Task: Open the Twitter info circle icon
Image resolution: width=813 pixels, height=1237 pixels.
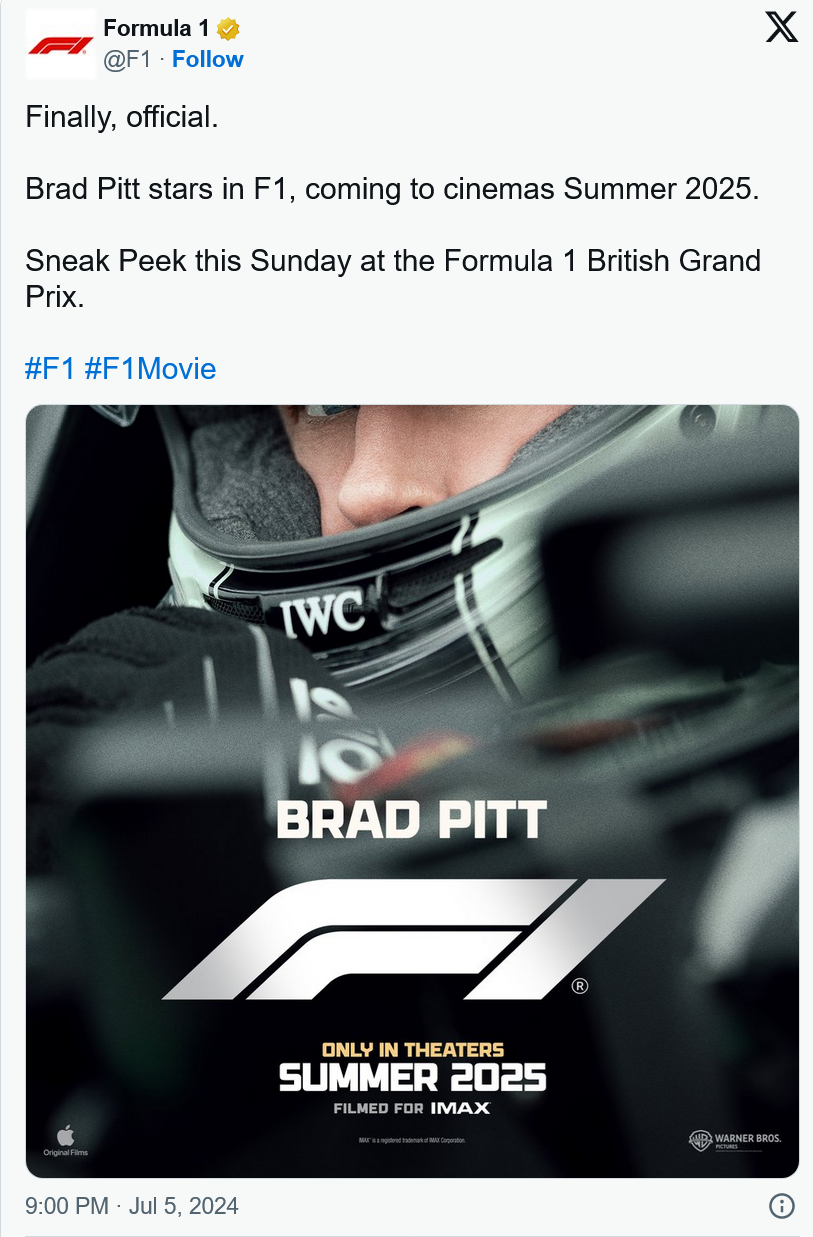Action: [781, 1206]
